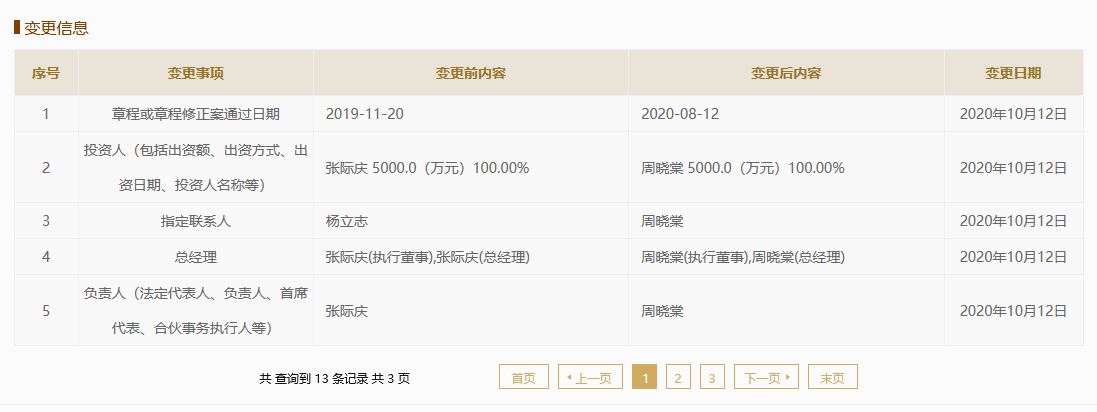1097x412 pixels.
Task: Click serial number 4 cell
Action: point(46,257)
